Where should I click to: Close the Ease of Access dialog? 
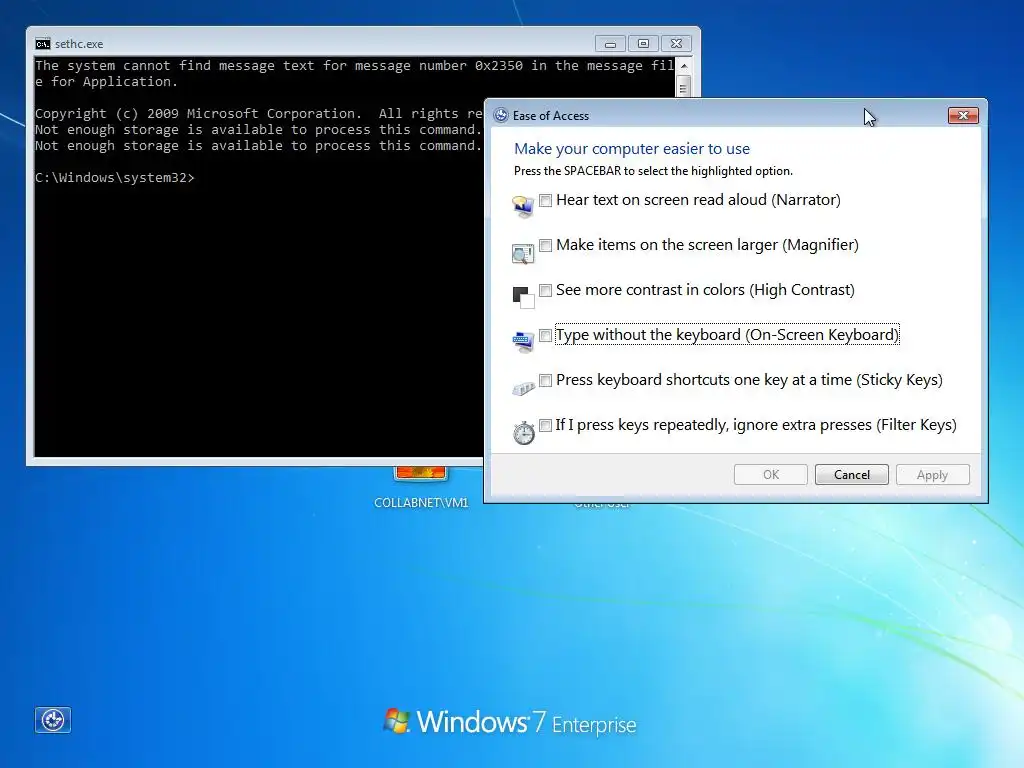pyautogui.click(x=963, y=116)
